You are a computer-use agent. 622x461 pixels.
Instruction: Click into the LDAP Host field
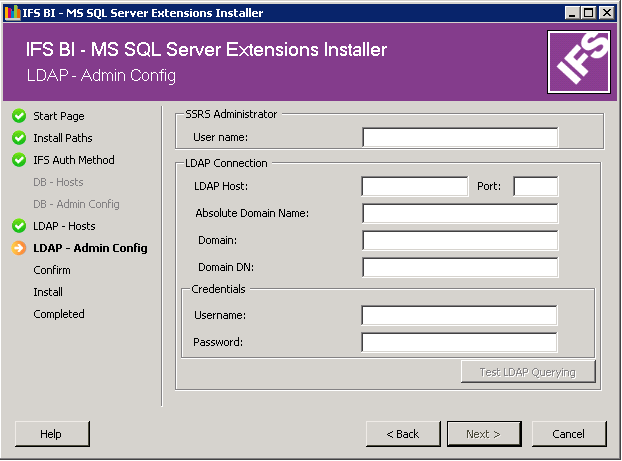[414, 186]
